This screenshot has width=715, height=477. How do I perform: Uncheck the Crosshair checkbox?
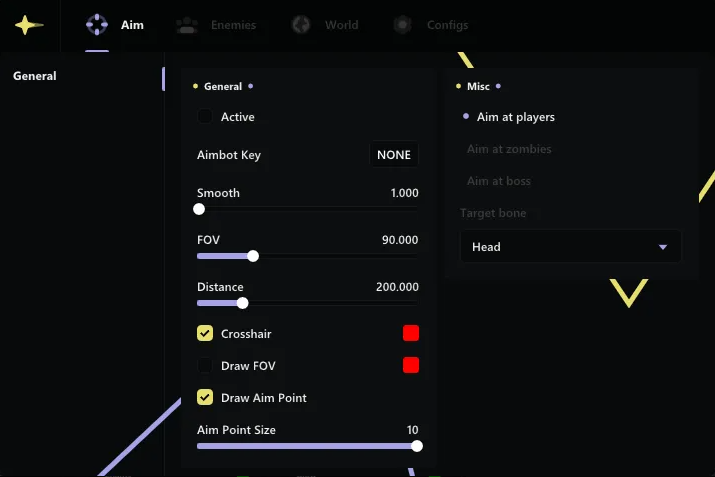click(x=205, y=334)
